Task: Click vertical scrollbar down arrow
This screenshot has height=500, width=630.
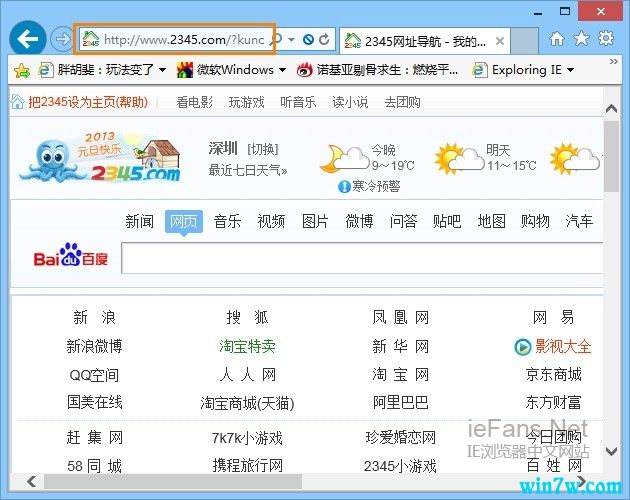Action: (611, 451)
